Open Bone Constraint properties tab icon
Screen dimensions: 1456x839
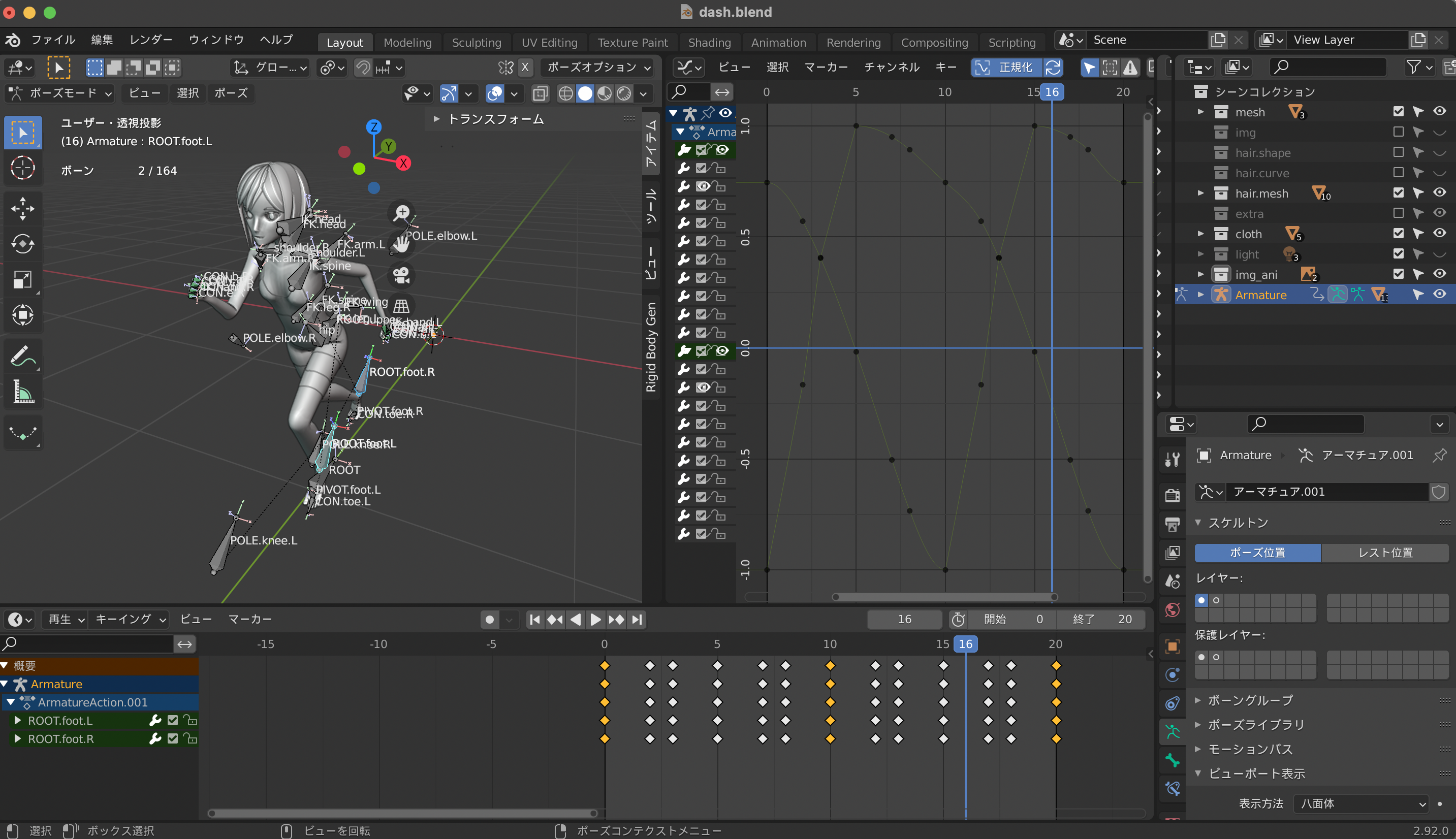point(1173,788)
